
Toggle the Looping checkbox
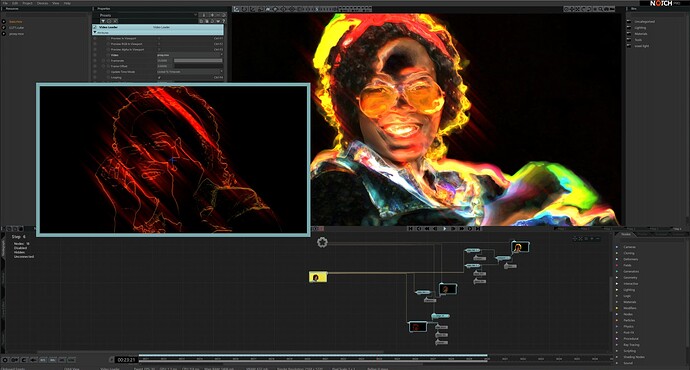(x=159, y=77)
